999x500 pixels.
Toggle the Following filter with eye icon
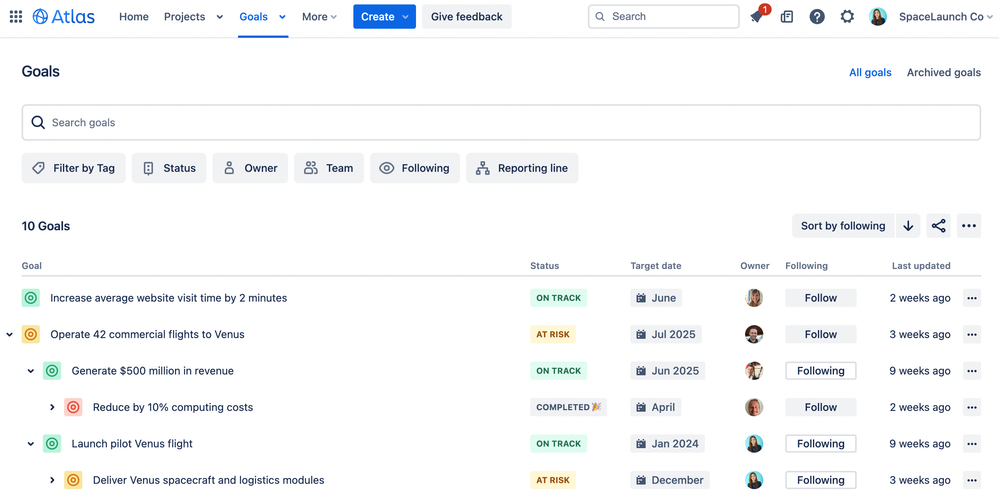pyautogui.click(x=415, y=168)
